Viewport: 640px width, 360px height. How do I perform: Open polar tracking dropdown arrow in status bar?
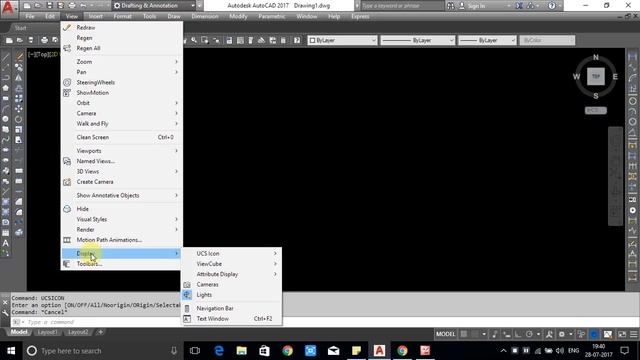[538, 334]
